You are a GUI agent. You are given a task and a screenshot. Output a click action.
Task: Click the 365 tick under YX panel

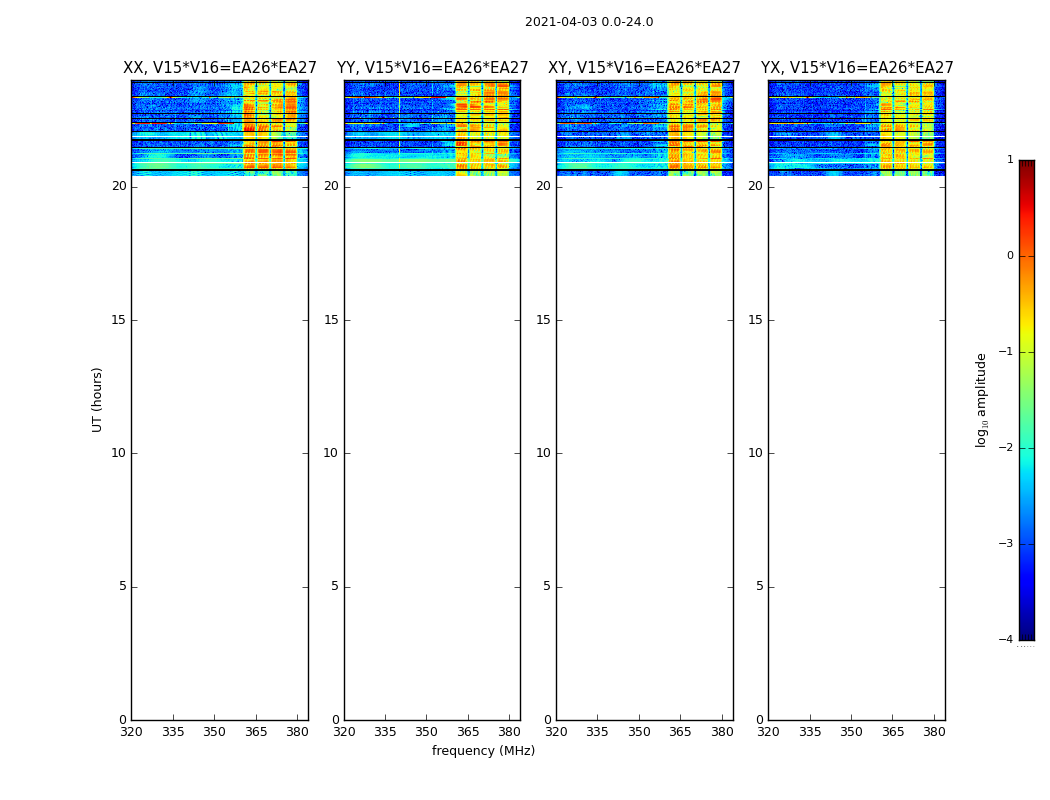point(892,731)
